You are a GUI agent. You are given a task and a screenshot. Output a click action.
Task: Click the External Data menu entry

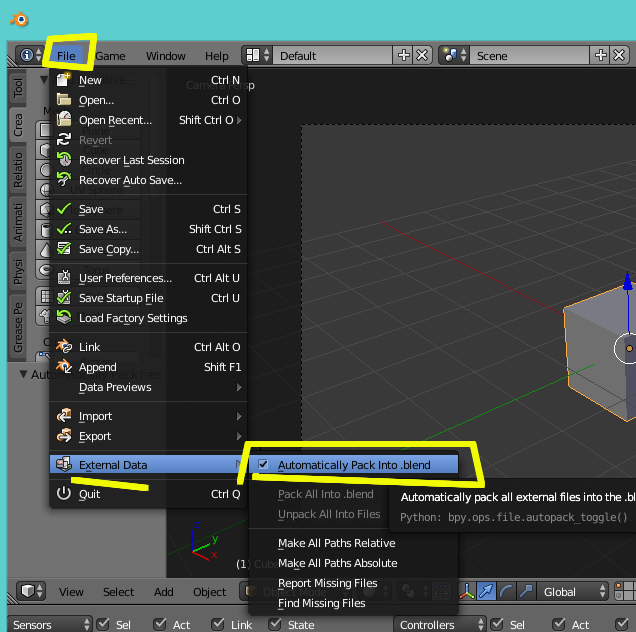click(148, 465)
